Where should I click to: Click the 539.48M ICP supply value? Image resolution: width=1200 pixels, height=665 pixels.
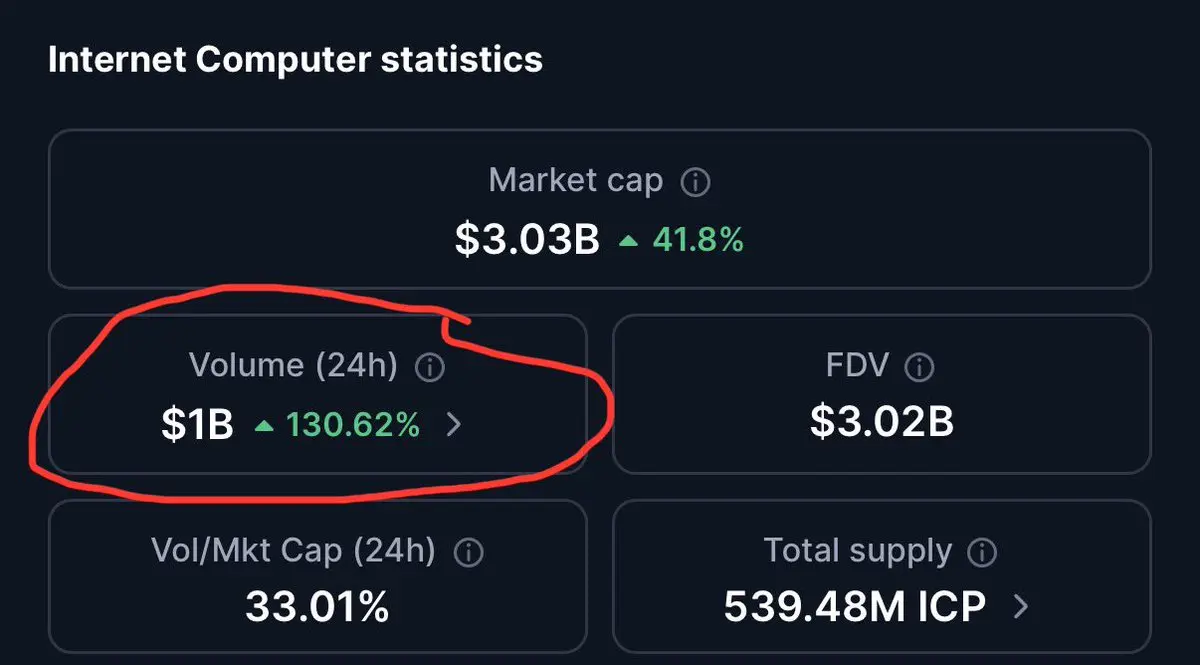click(854, 606)
